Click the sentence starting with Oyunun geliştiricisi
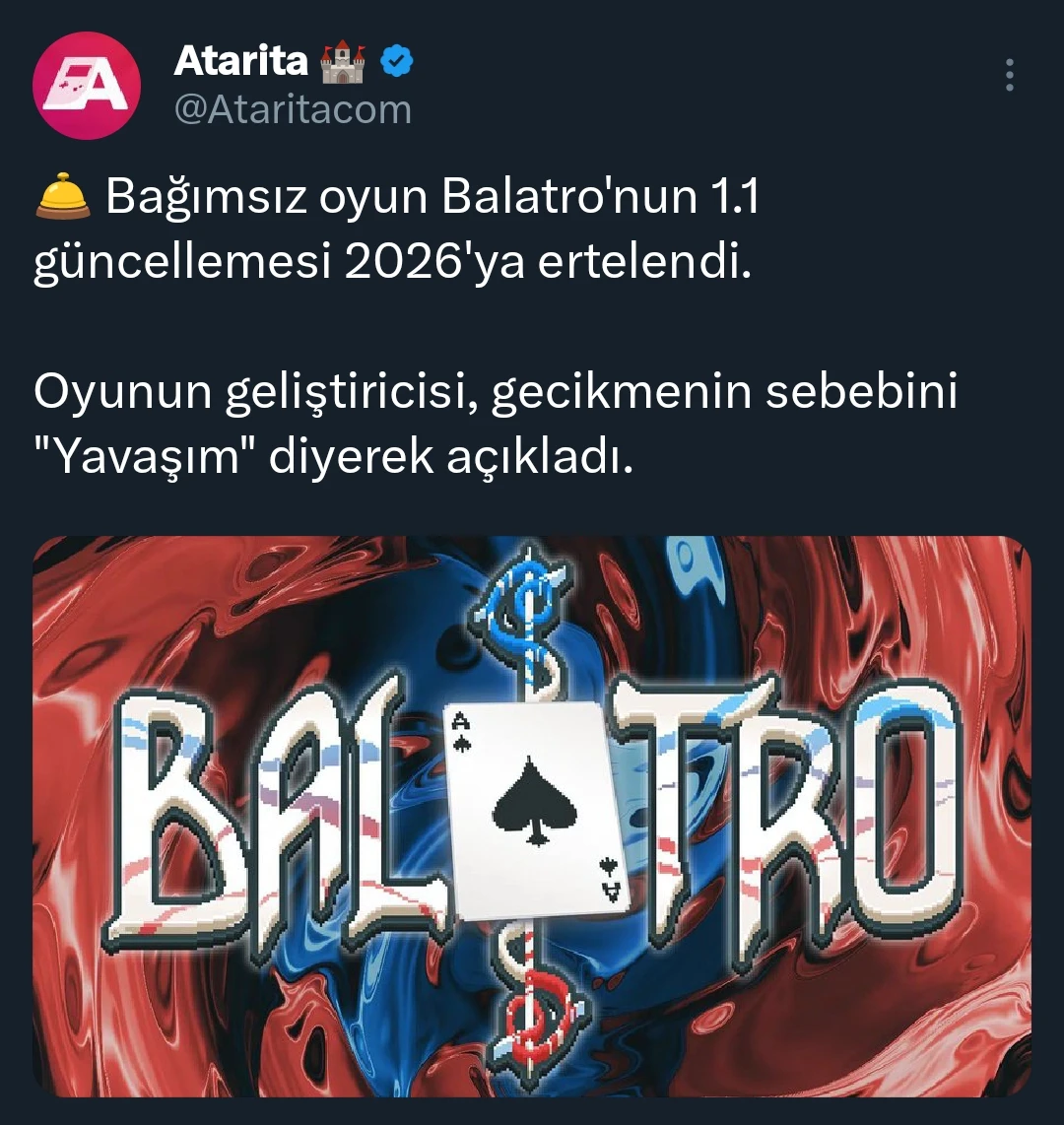The width and height of the screenshot is (1064, 1125). tap(495, 425)
